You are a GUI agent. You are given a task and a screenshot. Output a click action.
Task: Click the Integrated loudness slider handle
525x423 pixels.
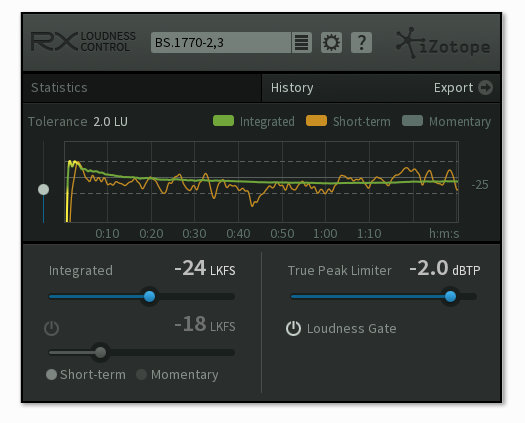(x=149, y=296)
